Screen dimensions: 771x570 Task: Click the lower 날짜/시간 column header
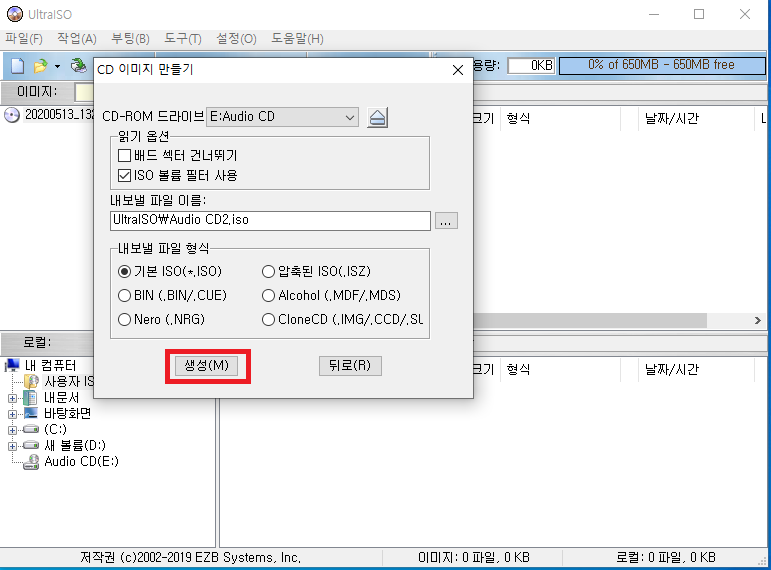[x=671, y=369]
